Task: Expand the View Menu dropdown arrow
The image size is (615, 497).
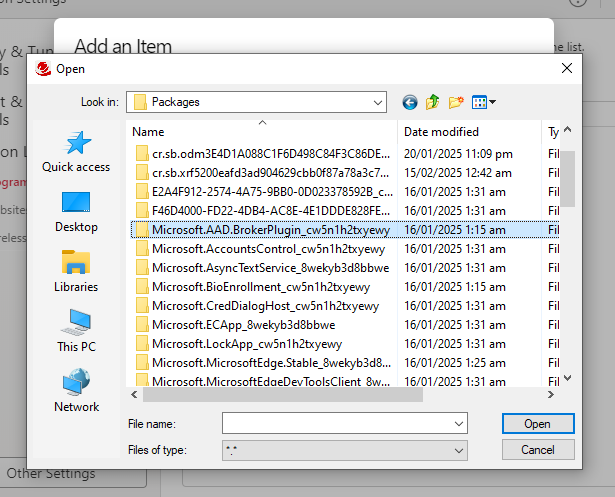Action: (x=493, y=102)
